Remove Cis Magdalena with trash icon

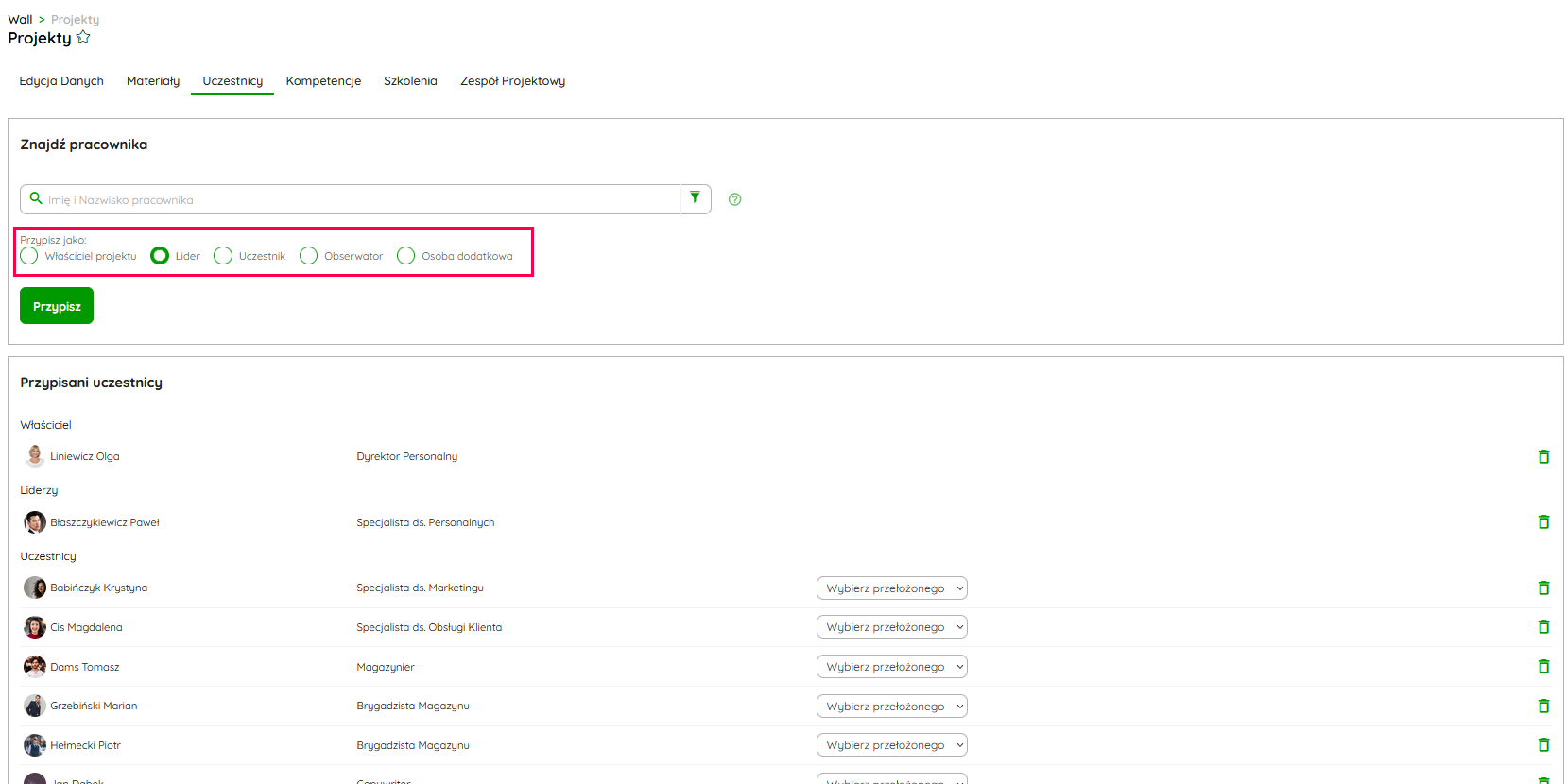1543,627
